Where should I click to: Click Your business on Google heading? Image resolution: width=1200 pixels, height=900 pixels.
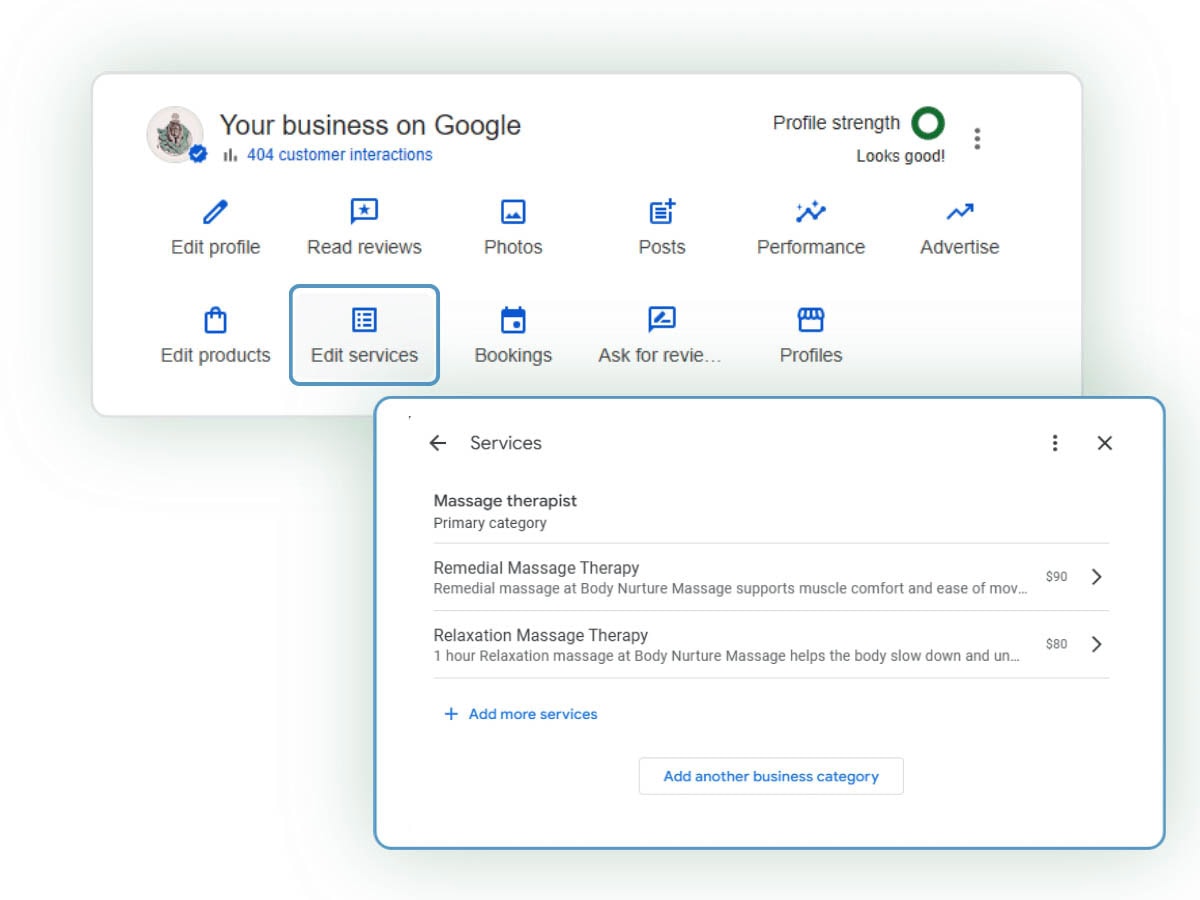click(x=370, y=125)
